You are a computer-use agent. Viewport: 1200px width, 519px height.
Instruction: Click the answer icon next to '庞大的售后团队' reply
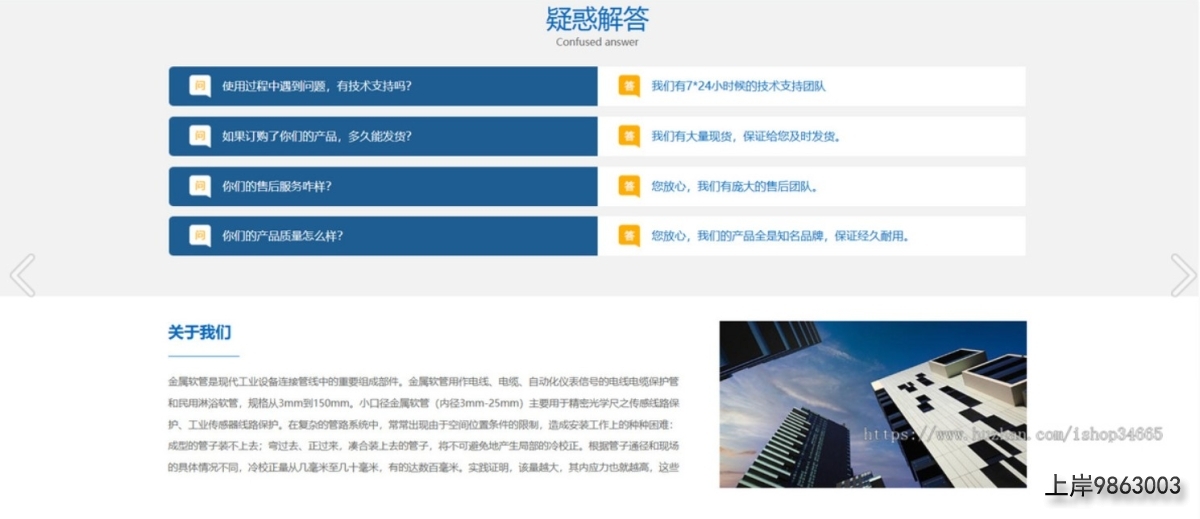point(629,186)
